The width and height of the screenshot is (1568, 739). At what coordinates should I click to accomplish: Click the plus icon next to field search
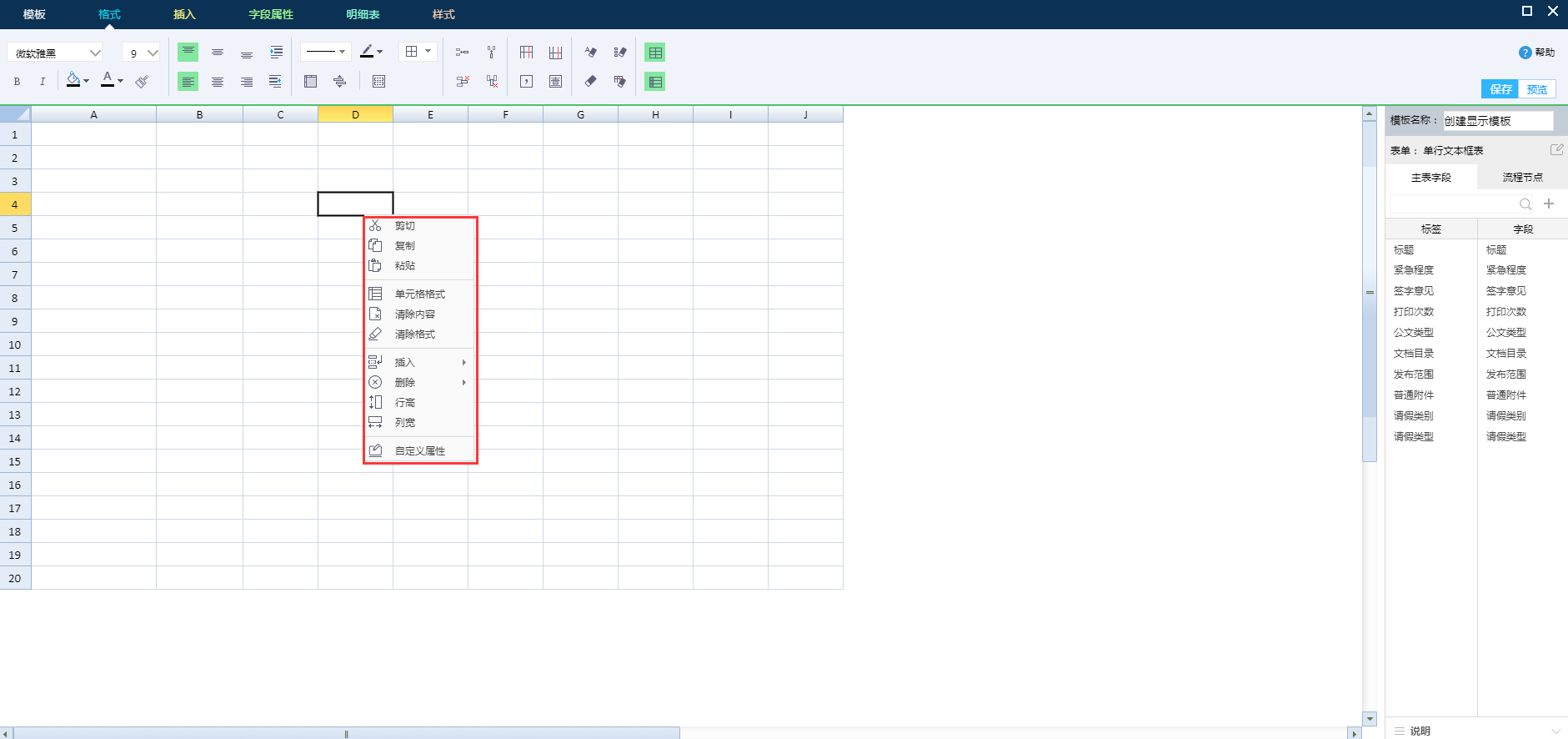point(1549,204)
